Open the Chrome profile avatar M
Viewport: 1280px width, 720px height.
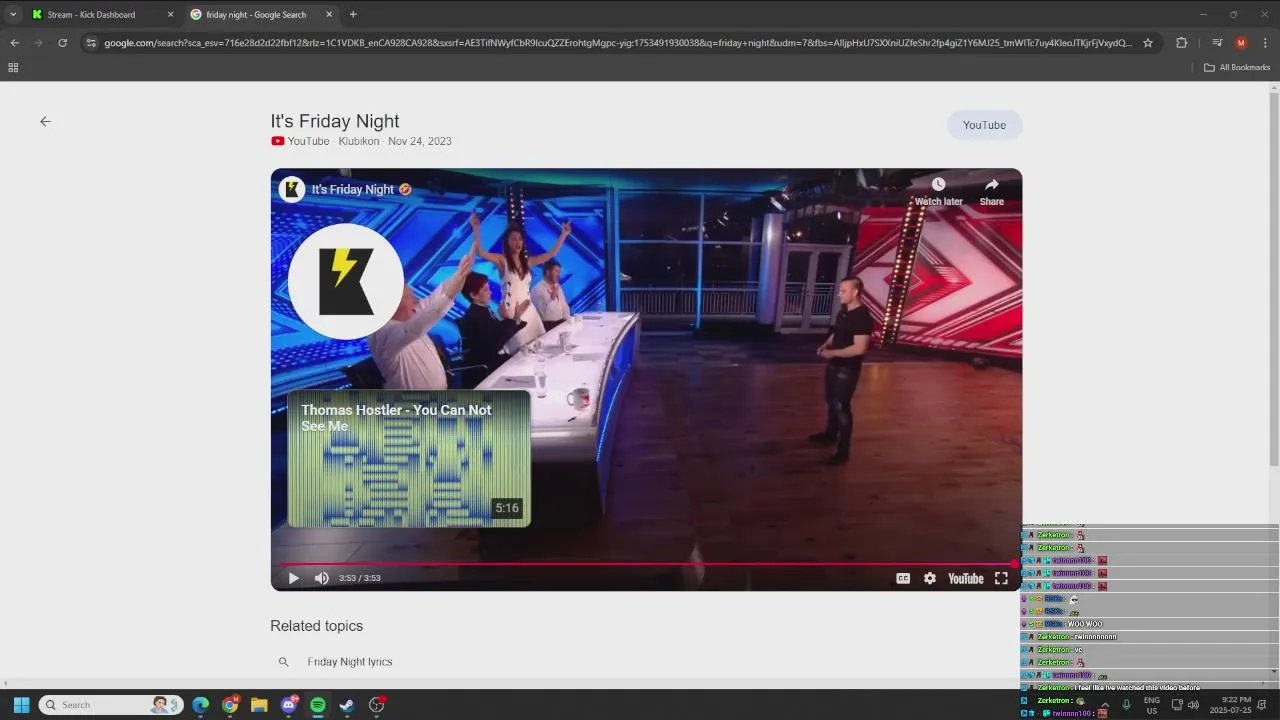[x=1241, y=43]
